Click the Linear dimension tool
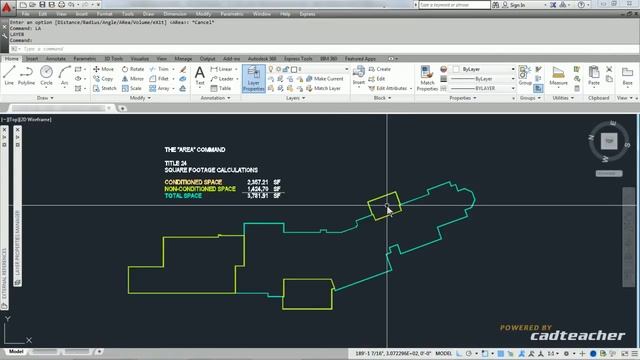The image size is (640, 360). [x=221, y=69]
